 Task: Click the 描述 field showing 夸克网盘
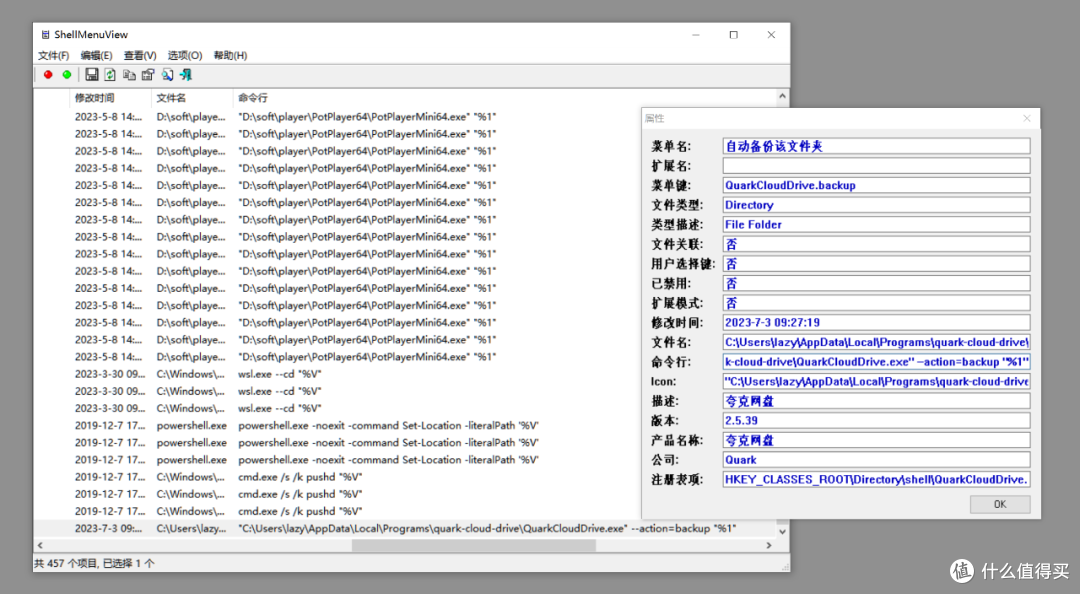pos(876,401)
